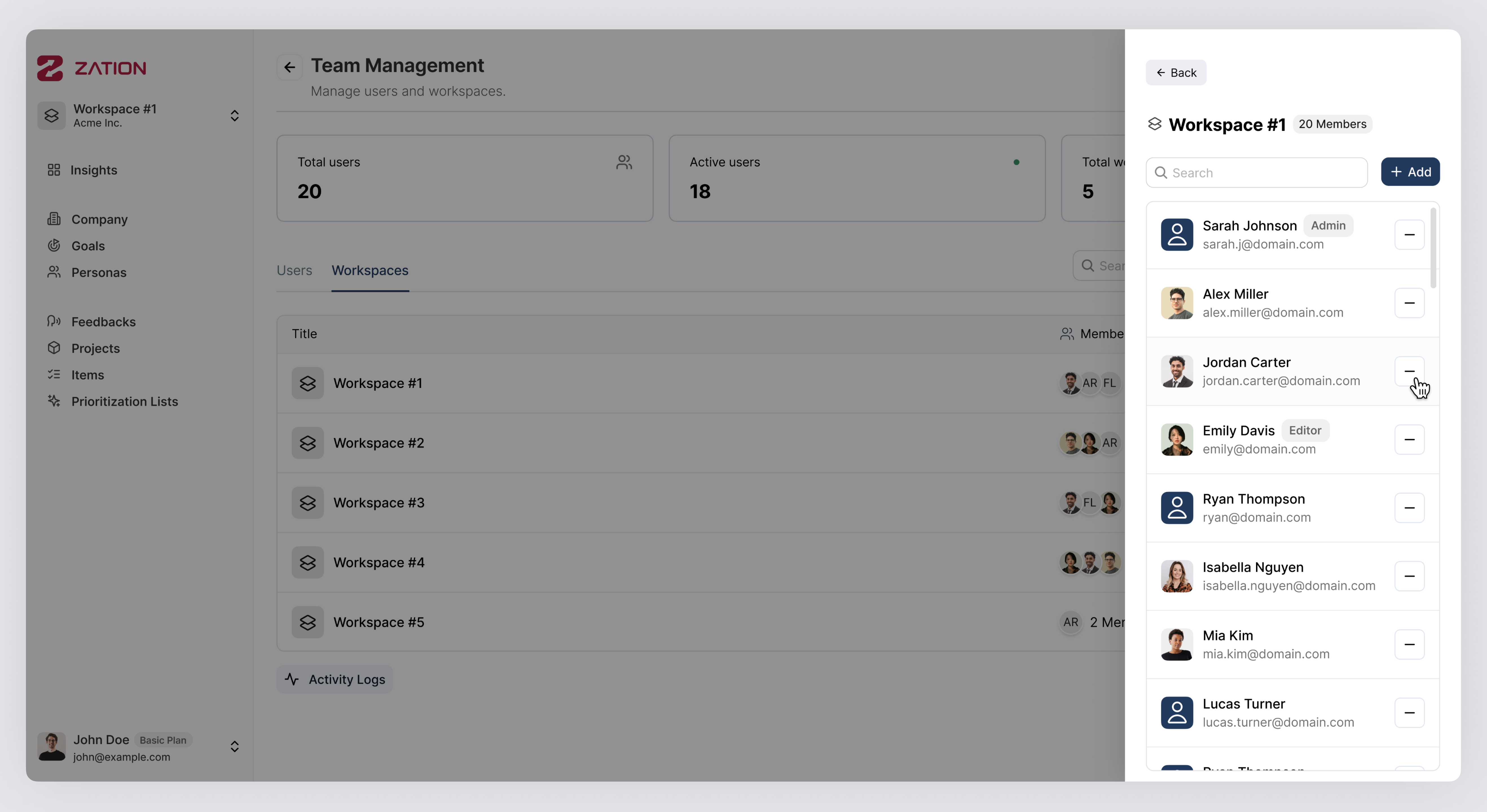1487x812 pixels.
Task: Open Activity Logs
Action: pos(335,679)
